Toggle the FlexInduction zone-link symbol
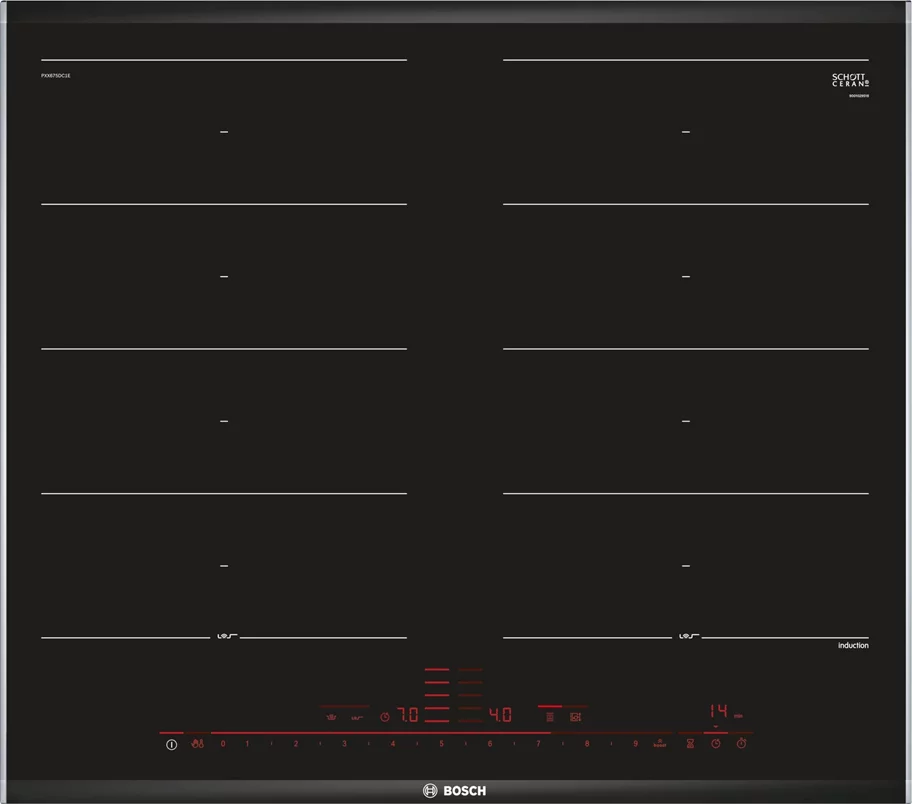This screenshot has width=912, height=804. point(549,717)
